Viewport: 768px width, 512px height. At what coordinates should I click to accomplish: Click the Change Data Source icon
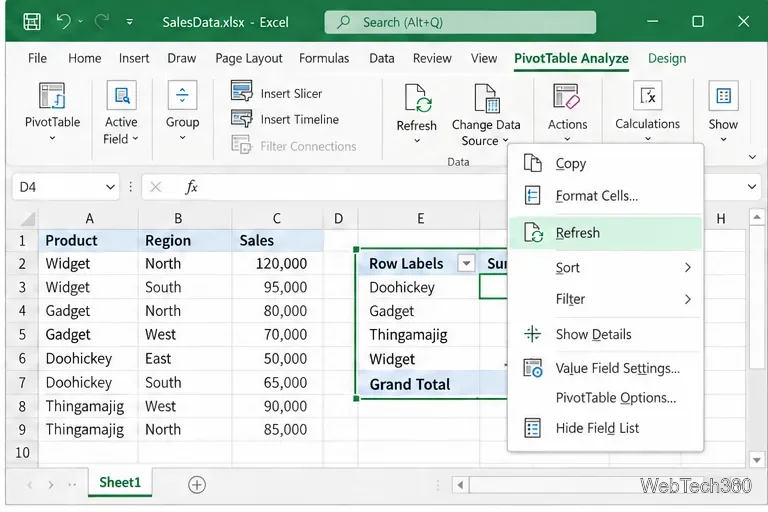tap(486, 98)
